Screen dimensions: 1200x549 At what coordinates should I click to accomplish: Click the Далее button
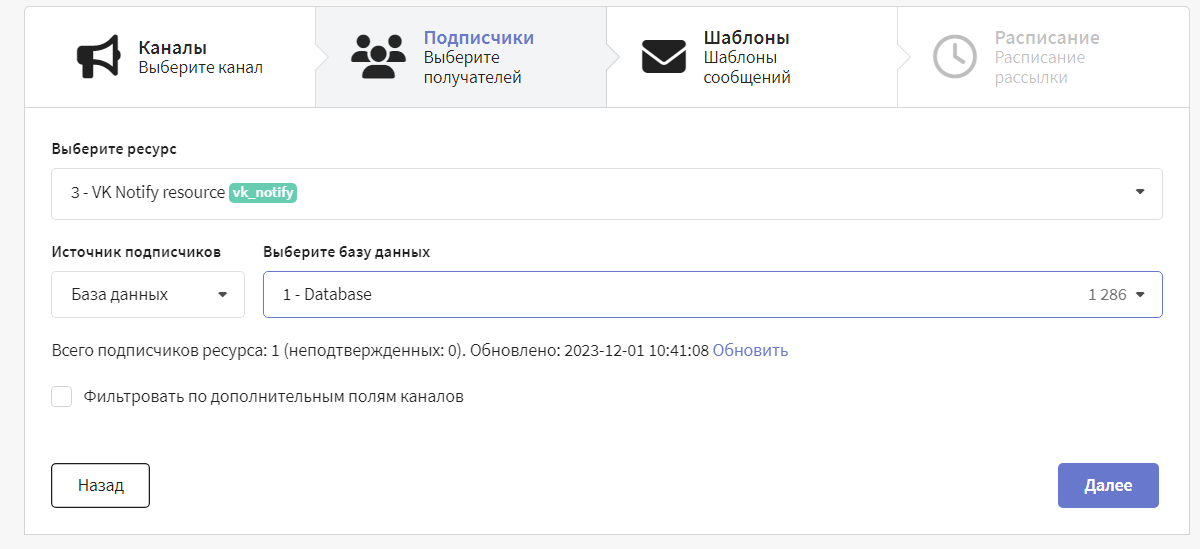click(1108, 485)
